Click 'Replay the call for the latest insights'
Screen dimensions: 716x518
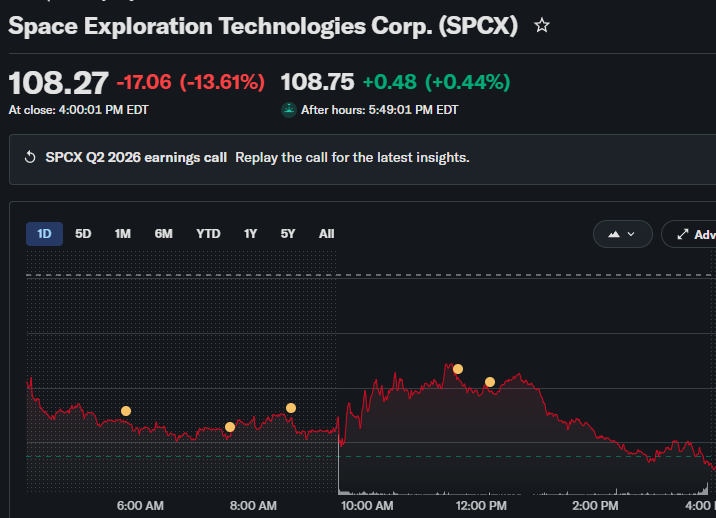(352, 158)
